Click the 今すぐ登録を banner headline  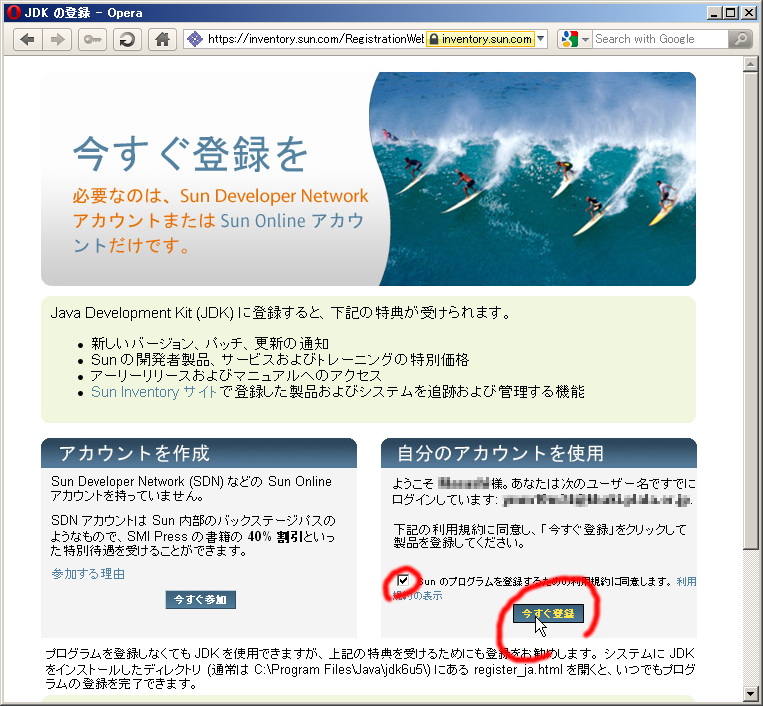(x=191, y=154)
